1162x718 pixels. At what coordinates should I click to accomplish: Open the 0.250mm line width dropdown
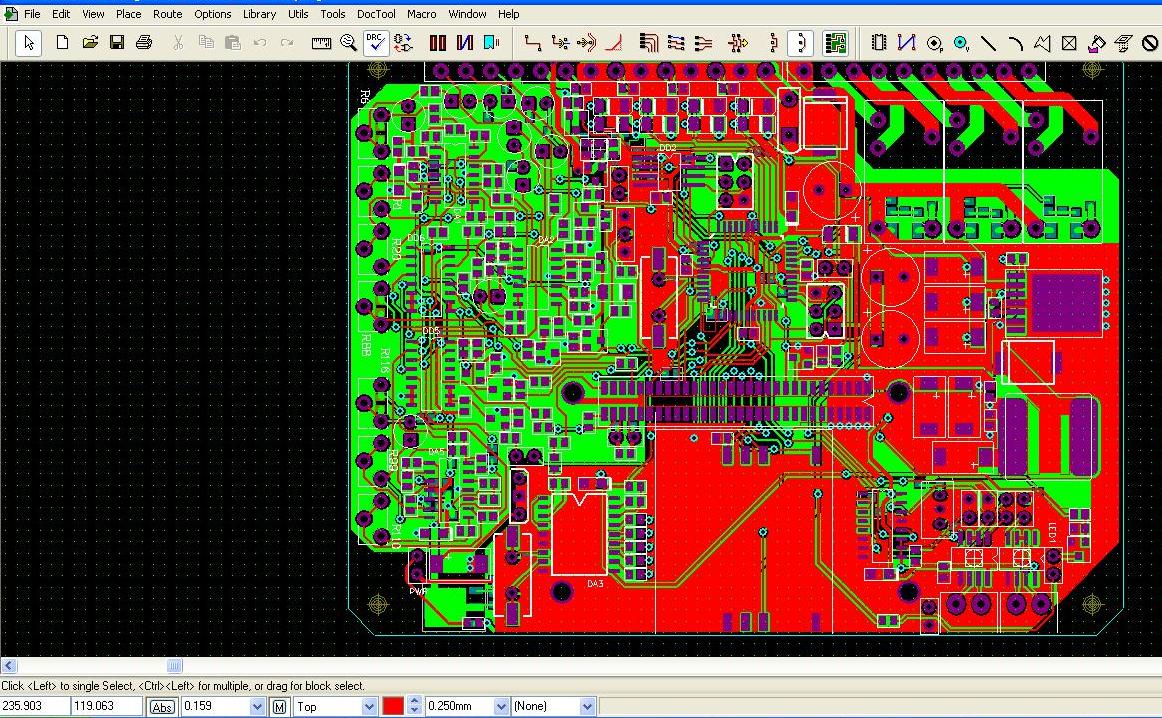[501, 707]
